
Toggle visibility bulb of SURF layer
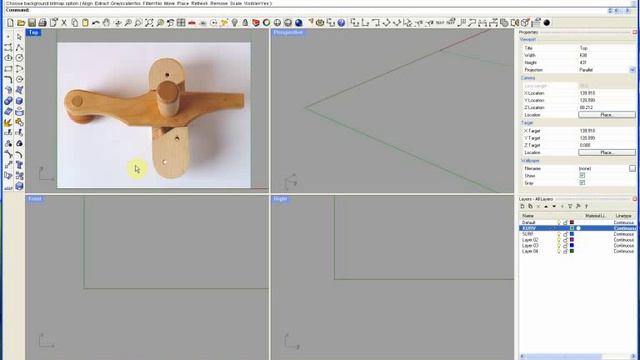pyautogui.click(x=559, y=234)
